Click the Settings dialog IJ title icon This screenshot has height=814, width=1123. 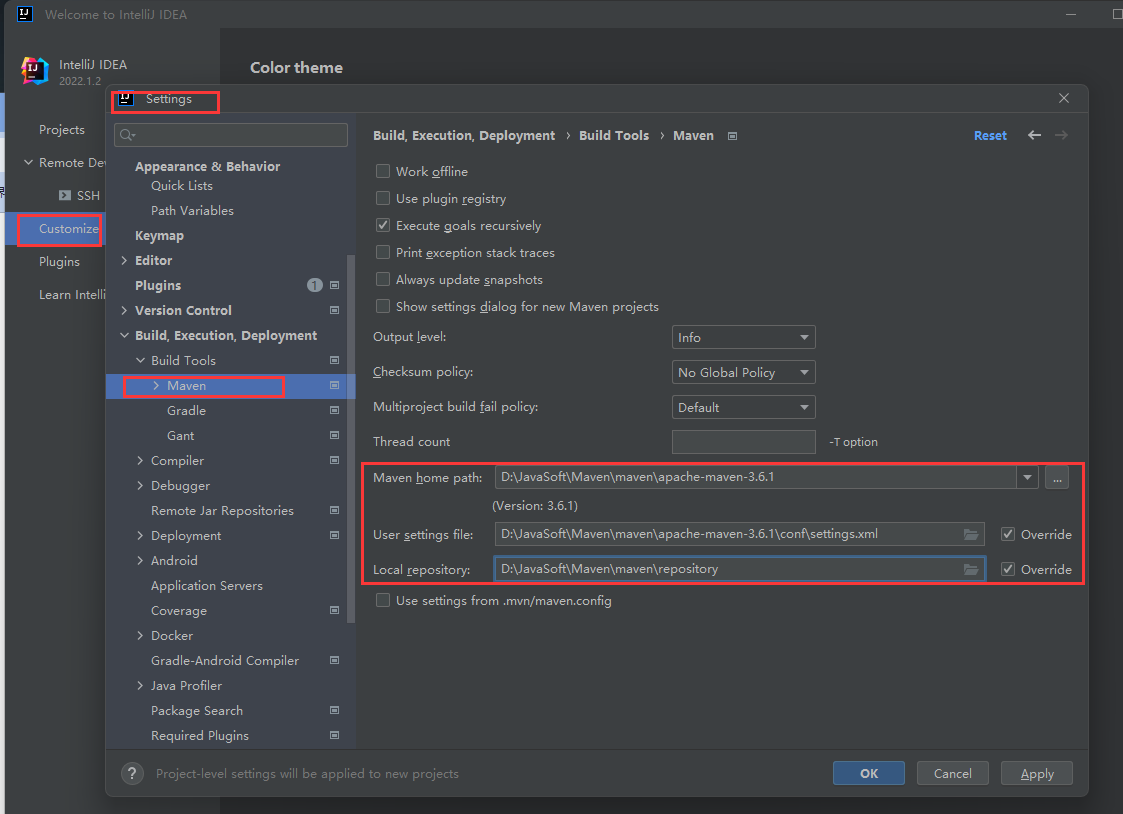tap(125, 99)
